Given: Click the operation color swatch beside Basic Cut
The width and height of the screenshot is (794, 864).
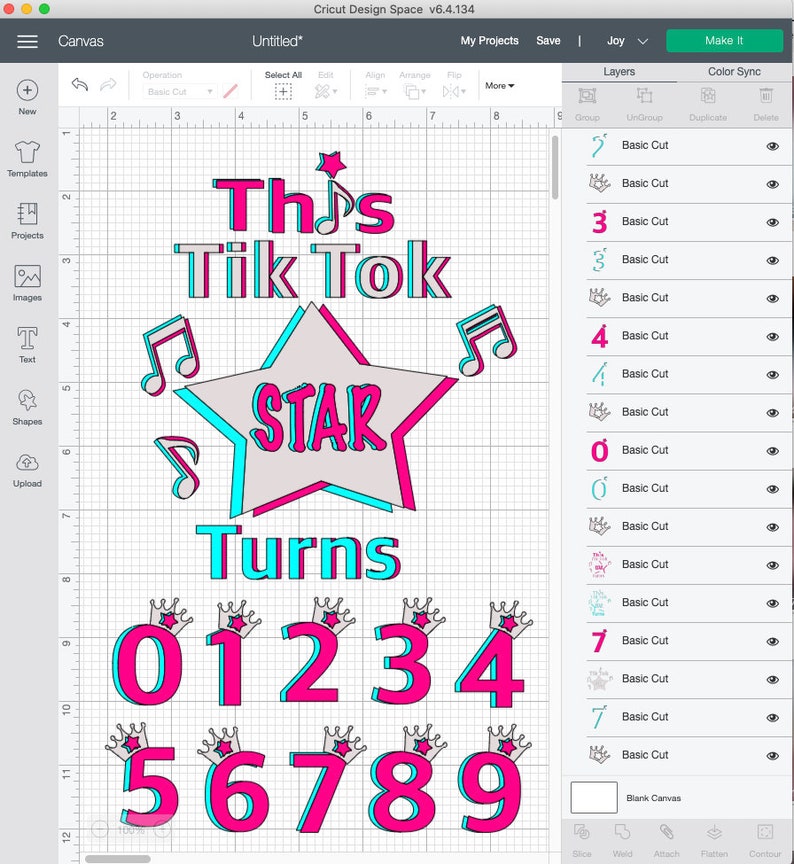Looking at the screenshot, I should pyautogui.click(x=230, y=91).
